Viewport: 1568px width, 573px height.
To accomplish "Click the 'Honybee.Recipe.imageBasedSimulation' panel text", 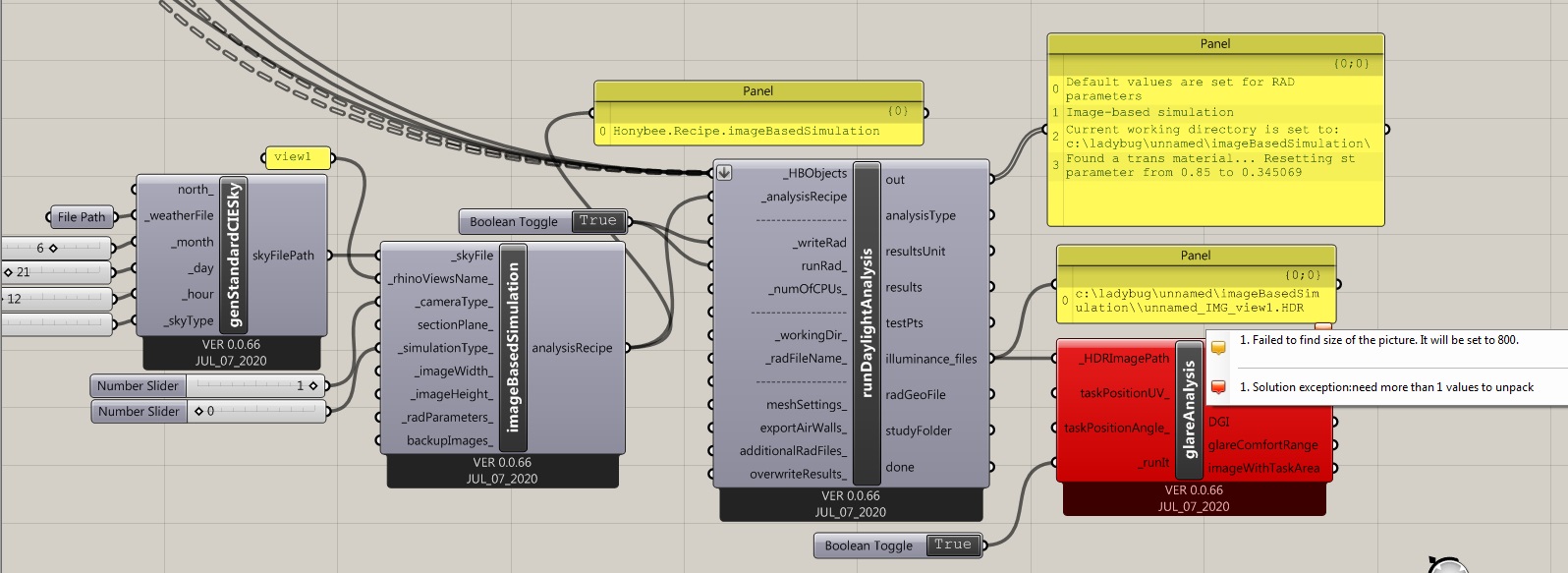I will pos(747,131).
